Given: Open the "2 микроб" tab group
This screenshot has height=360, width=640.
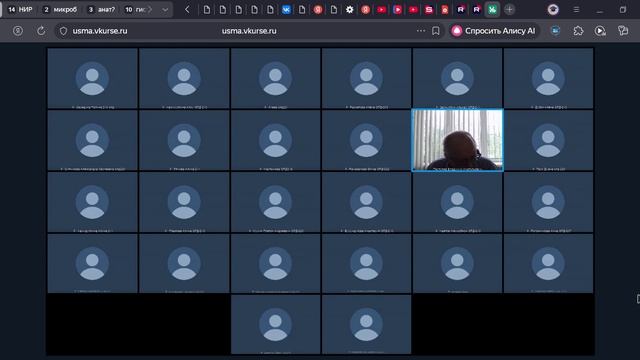Looking at the screenshot, I should [60, 9].
